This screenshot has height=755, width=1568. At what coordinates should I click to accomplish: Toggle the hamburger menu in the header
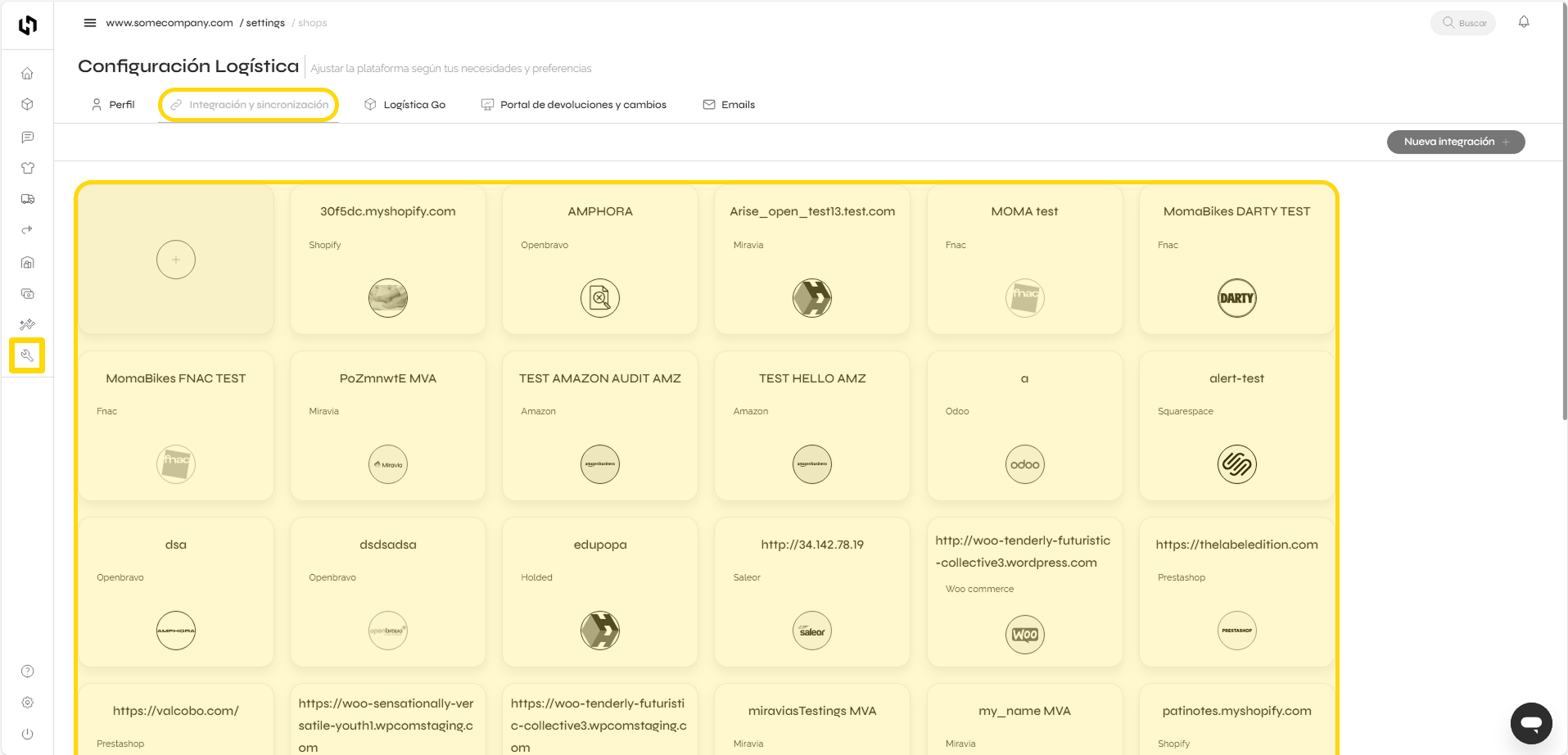coord(90,23)
